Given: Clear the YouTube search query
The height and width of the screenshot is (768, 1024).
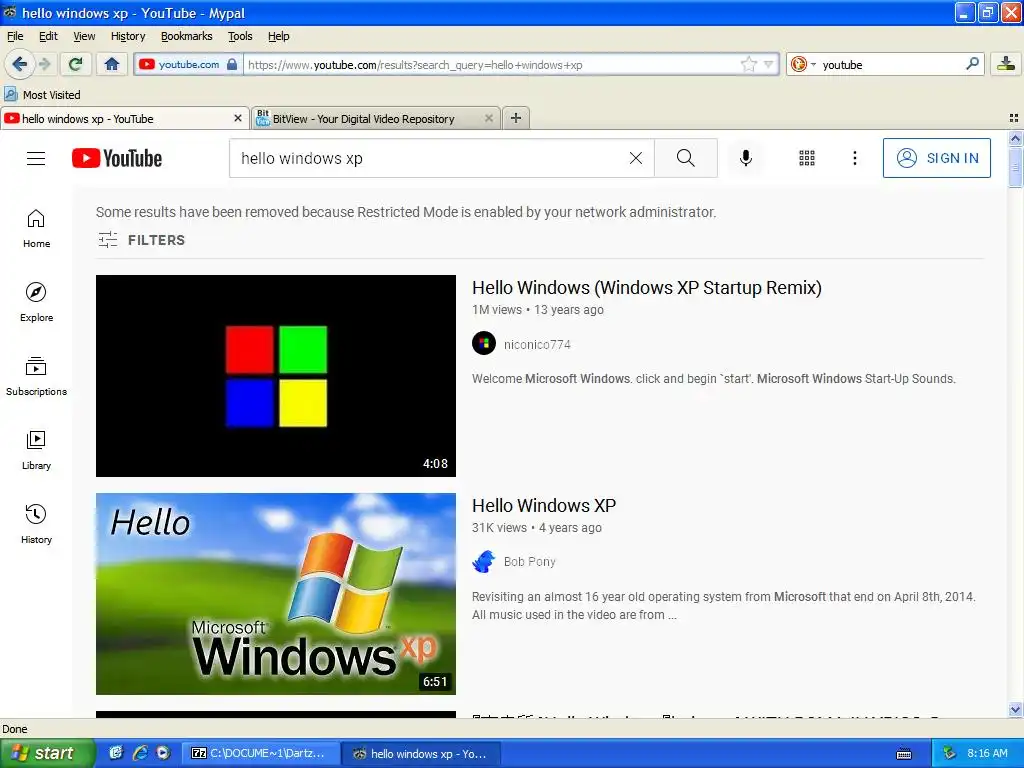Looking at the screenshot, I should pos(635,158).
